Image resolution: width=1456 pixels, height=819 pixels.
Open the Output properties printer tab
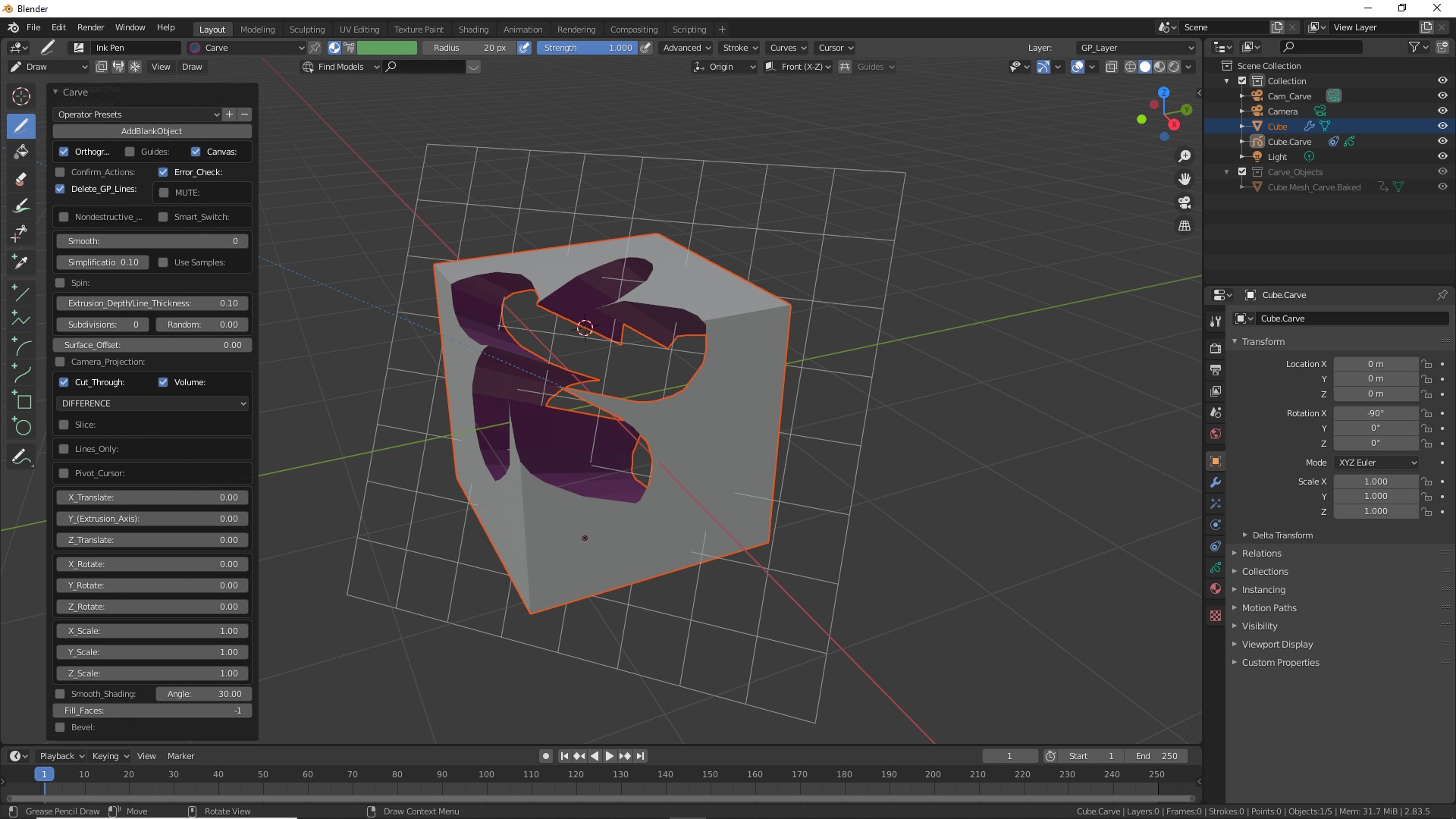pos(1216,370)
